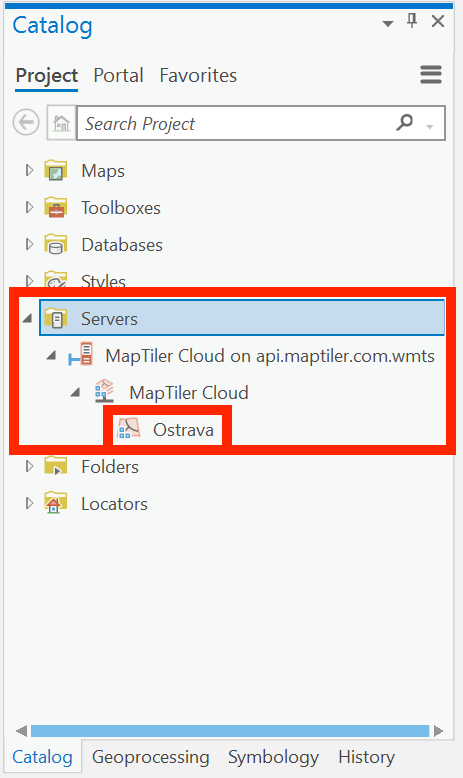
Task: Open Catalog pane options dropdown arrow
Action: 388,23
